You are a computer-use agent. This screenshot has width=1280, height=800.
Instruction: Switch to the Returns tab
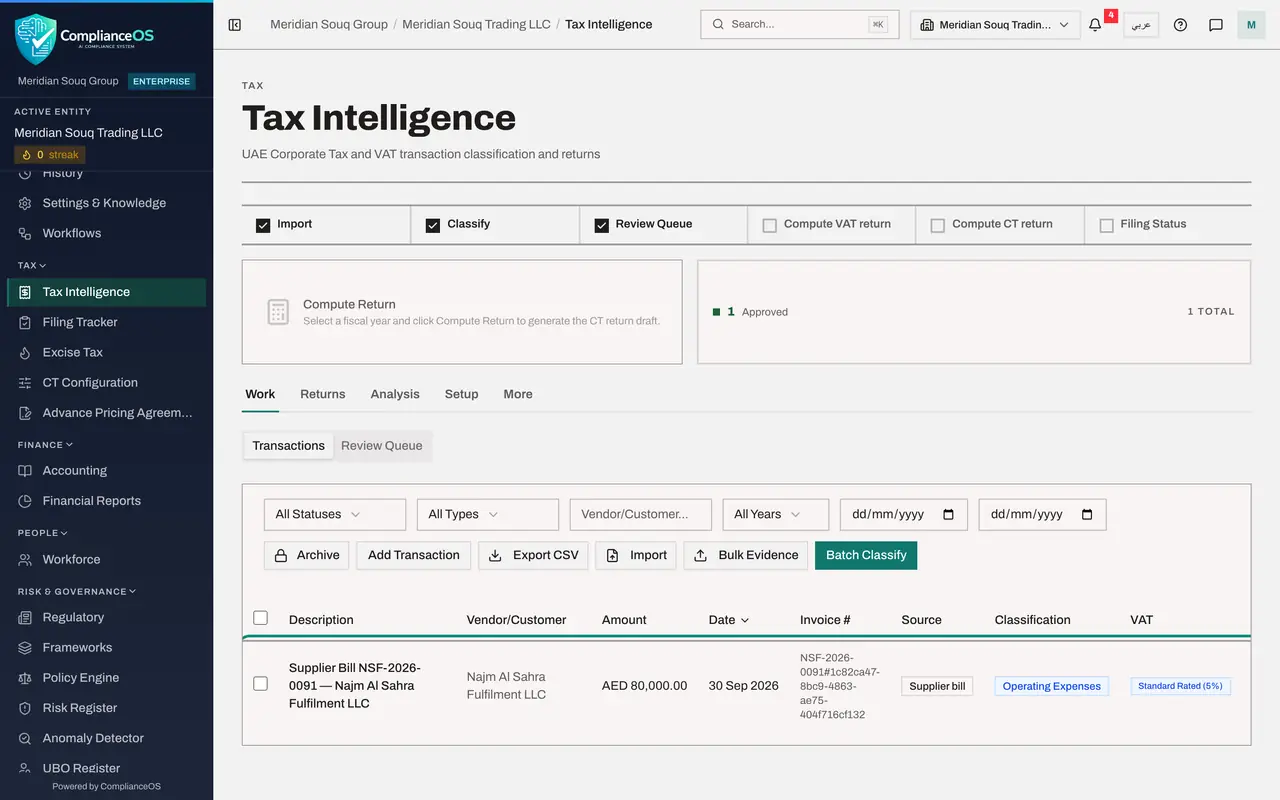(x=323, y=394)
